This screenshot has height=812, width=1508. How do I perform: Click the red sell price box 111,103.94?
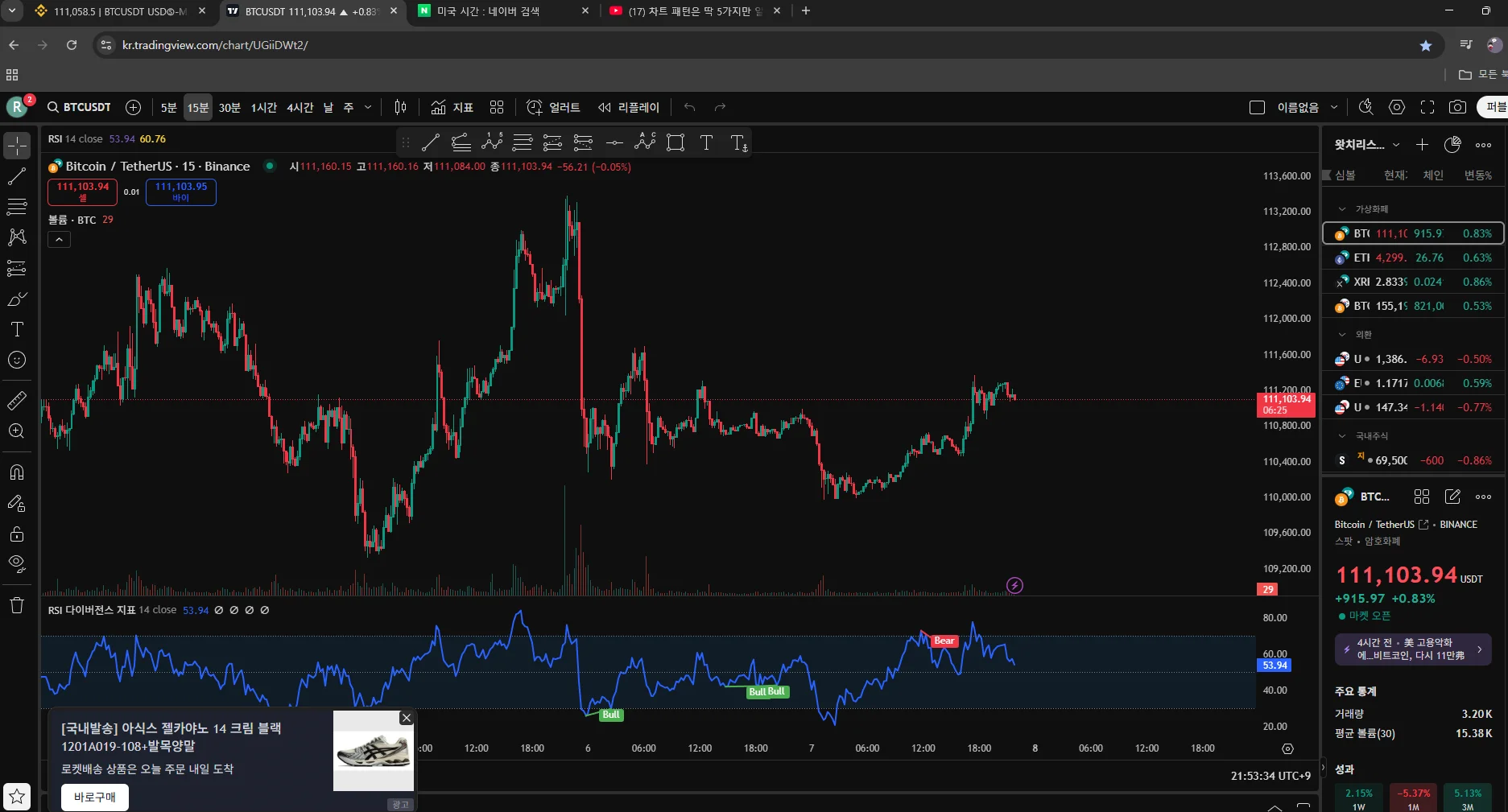83,192
